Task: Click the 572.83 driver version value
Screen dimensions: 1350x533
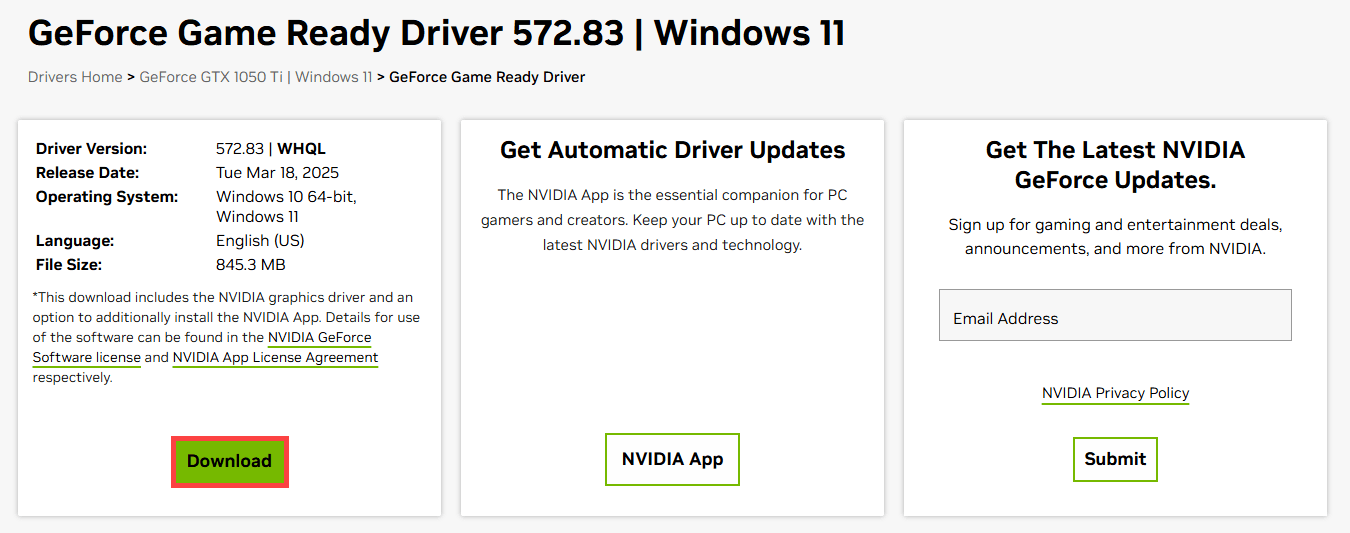Action: 239,149
